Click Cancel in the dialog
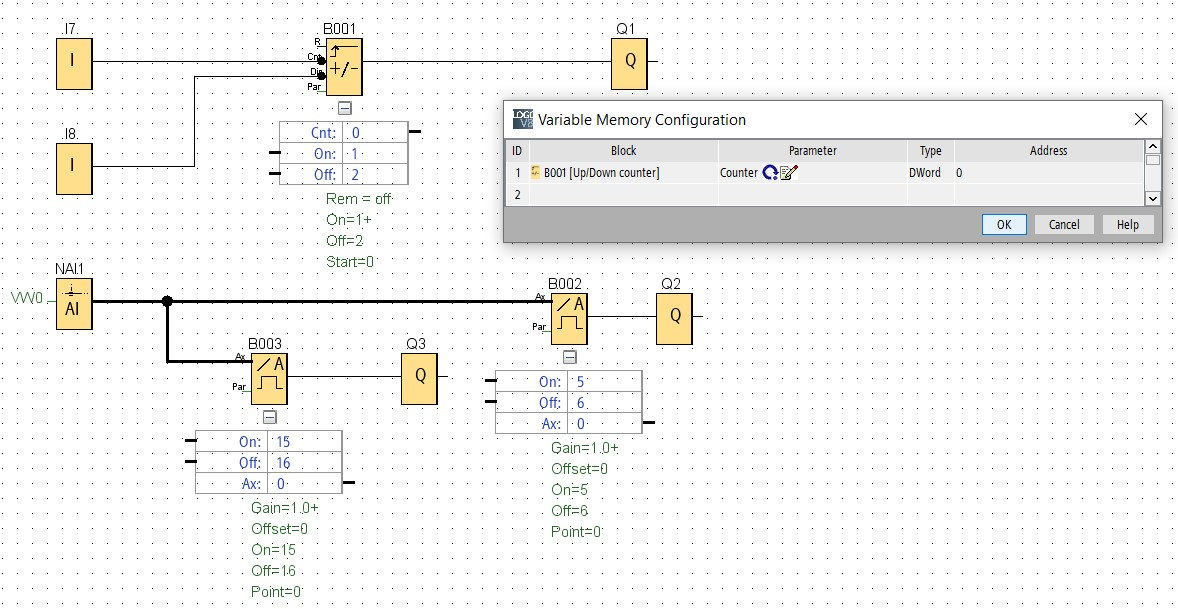1178x609 pixels. coord(1064,224)
